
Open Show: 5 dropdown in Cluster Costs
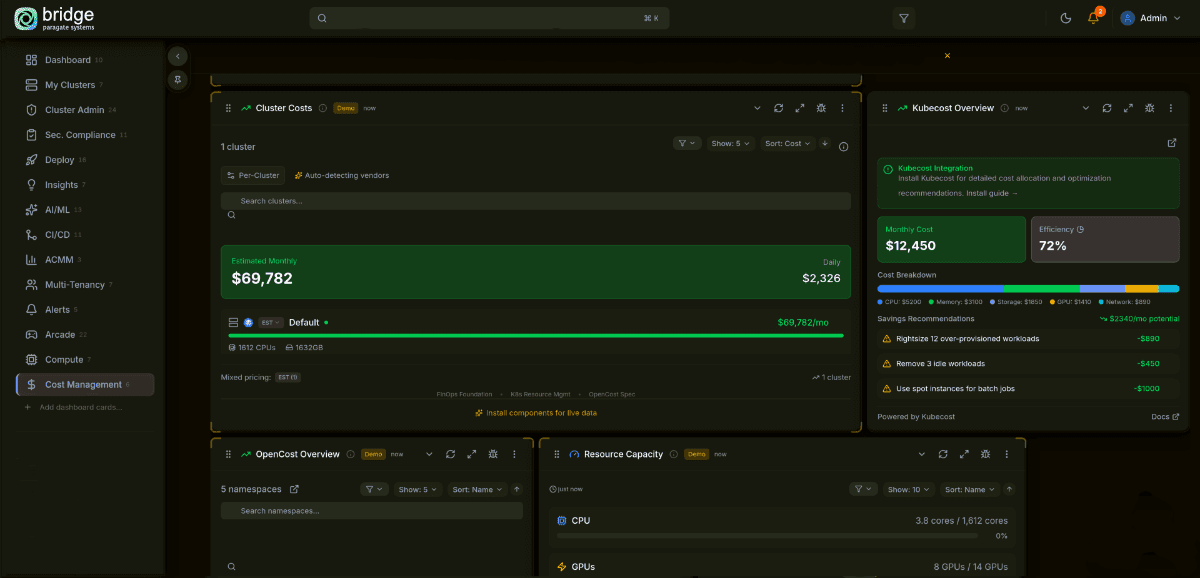tap(730, 144)
